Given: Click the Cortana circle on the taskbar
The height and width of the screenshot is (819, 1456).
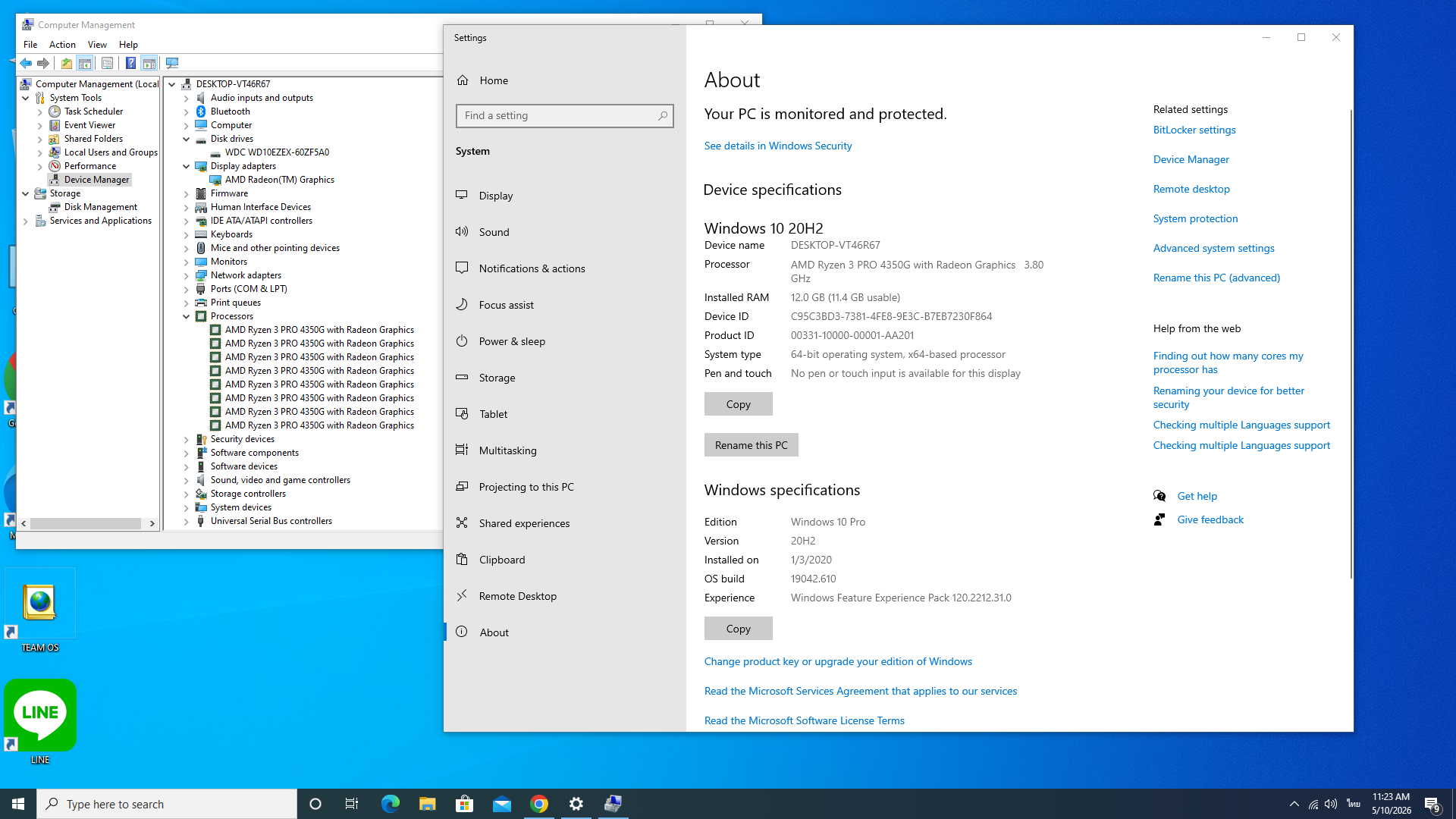Looking at the screenshot, I should (x=315, y=804).
